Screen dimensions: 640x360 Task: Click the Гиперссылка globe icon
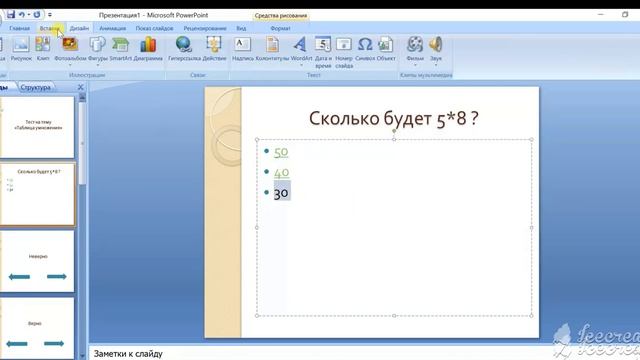coord(183,44)
